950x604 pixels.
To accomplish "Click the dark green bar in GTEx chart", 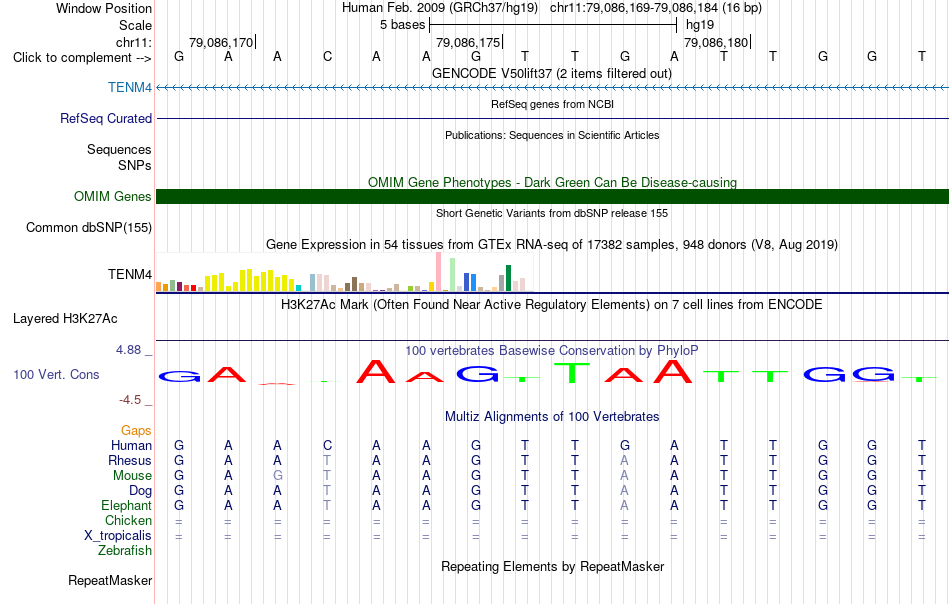I will tap(509, 279).
